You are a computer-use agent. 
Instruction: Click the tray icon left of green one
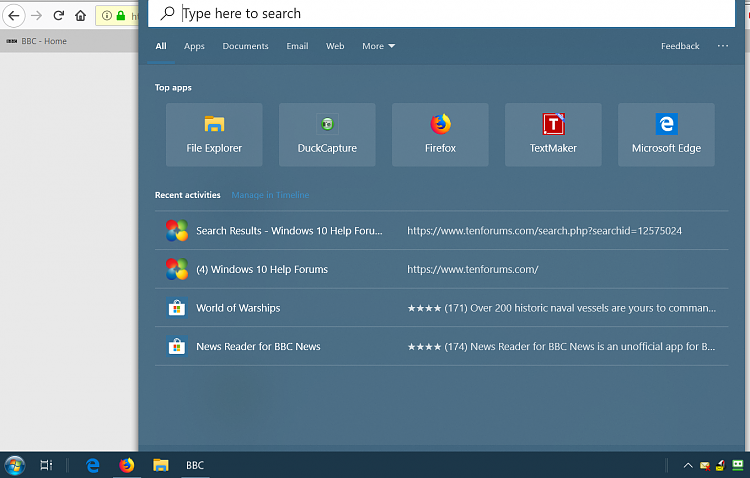coord(720,465)
